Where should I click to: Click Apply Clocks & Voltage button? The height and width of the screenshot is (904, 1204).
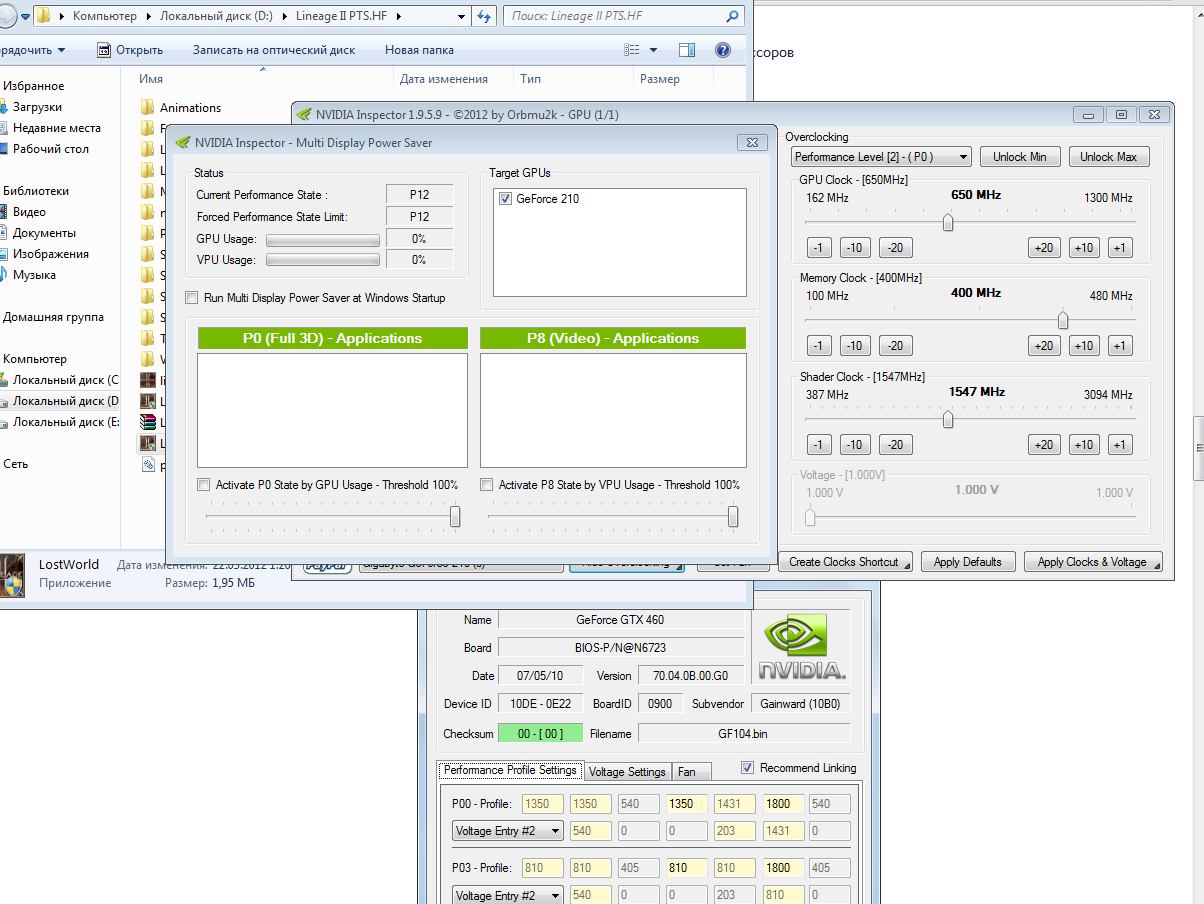pos(1093,562)
